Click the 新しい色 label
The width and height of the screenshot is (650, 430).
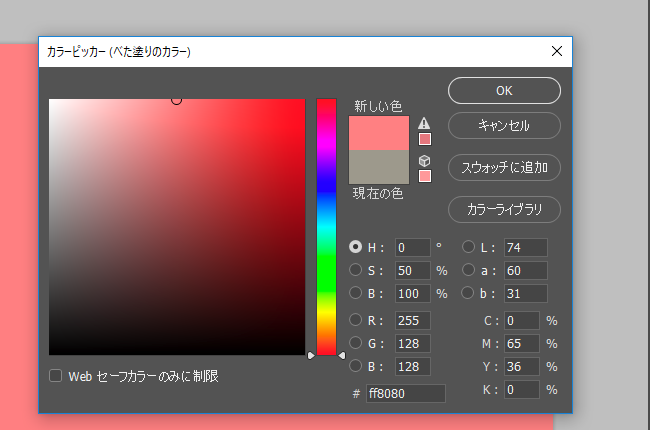point(378,107)
